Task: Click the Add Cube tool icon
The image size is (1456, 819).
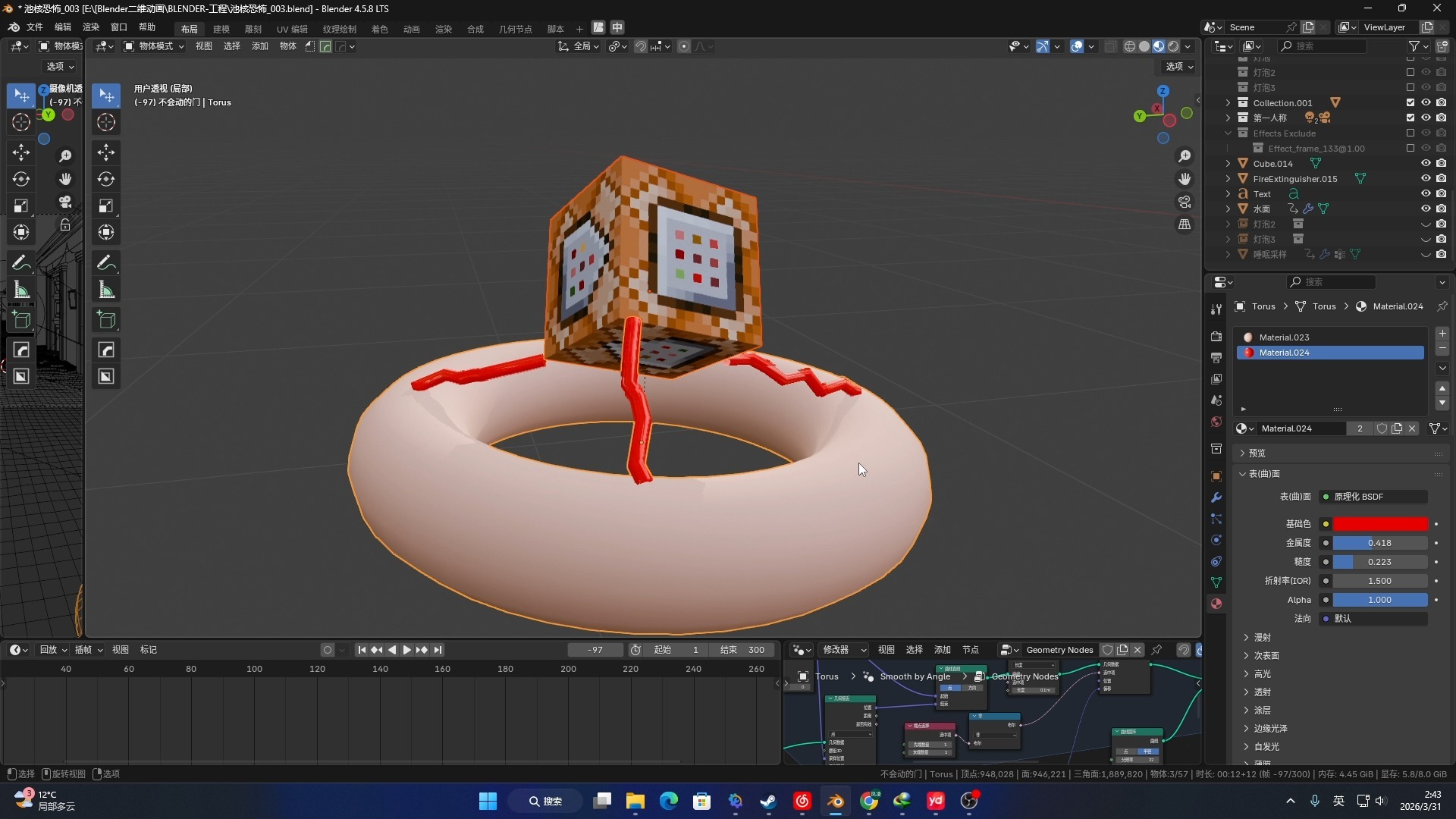Action: 106,320
